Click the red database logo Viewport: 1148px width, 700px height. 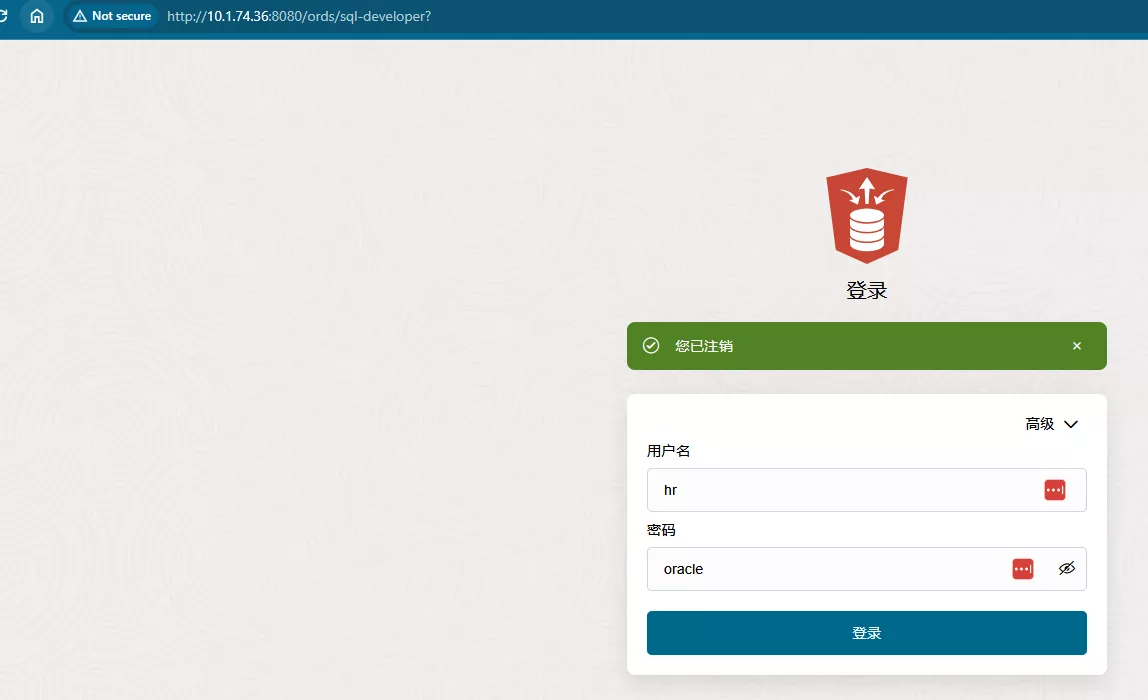[866, 215]
